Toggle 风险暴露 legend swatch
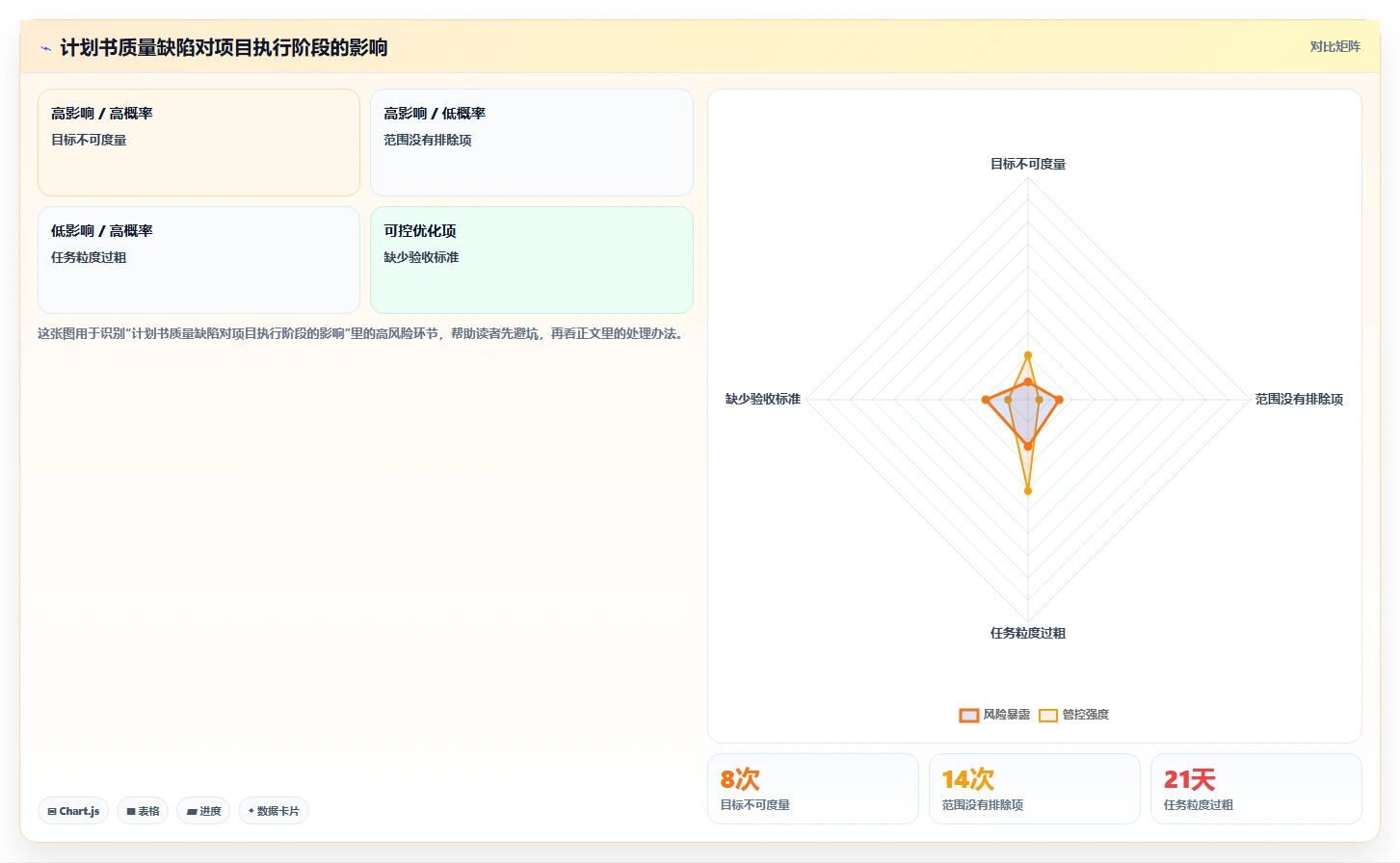 pos(968,715)
